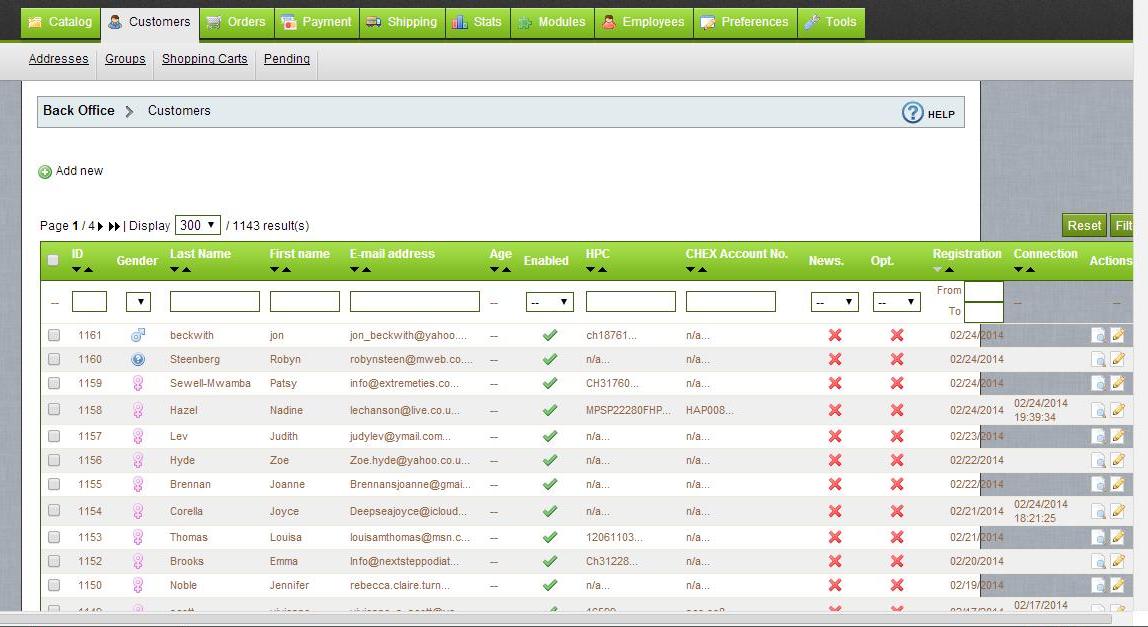The width and height of the screenshot is (1148, 627).
Task: Open the Display 300 results dropdown
Action: pyautogui.click(x=198, y=226)
